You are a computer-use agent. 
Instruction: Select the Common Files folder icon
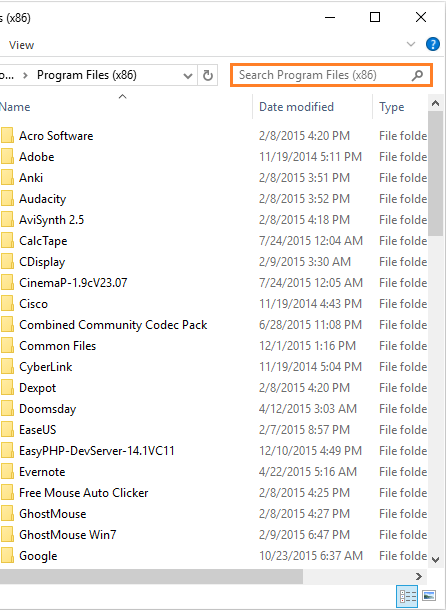(7, 345)
